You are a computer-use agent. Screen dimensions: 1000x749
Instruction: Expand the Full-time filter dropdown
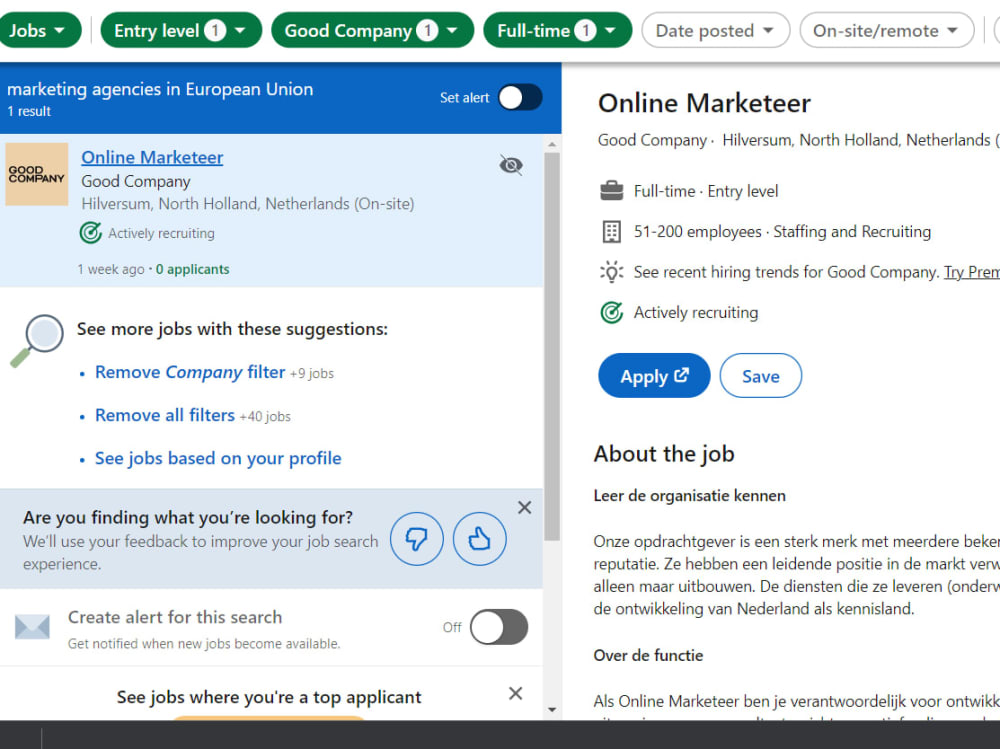(557, 30)
